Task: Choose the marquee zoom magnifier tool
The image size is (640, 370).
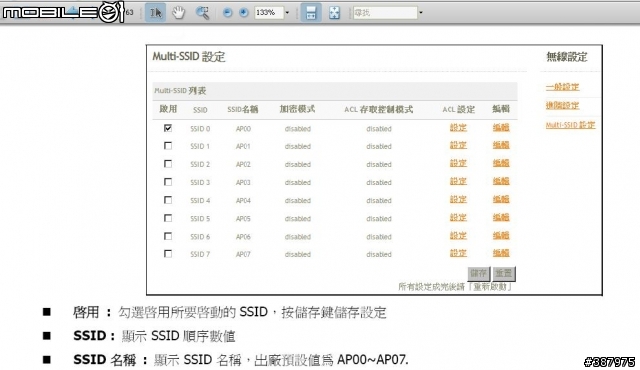Action: [202, 13]
